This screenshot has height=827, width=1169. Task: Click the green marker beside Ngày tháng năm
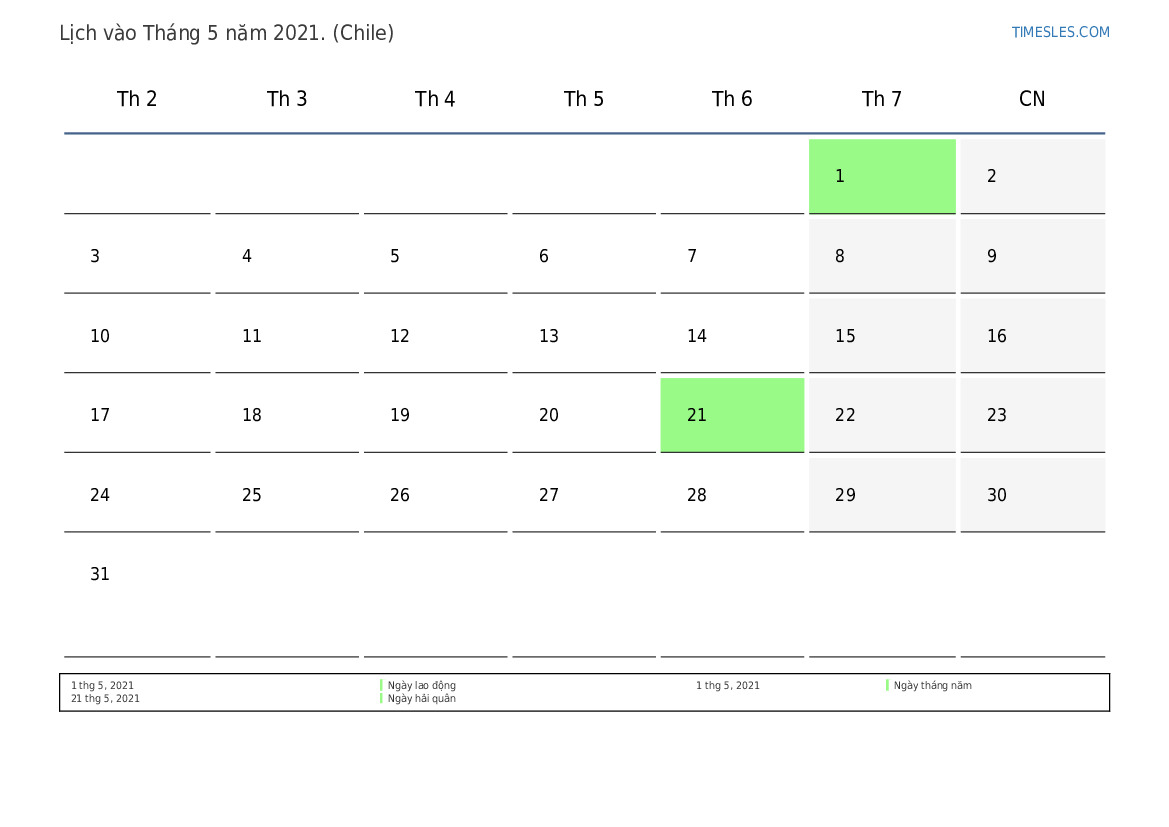point(887,685)
